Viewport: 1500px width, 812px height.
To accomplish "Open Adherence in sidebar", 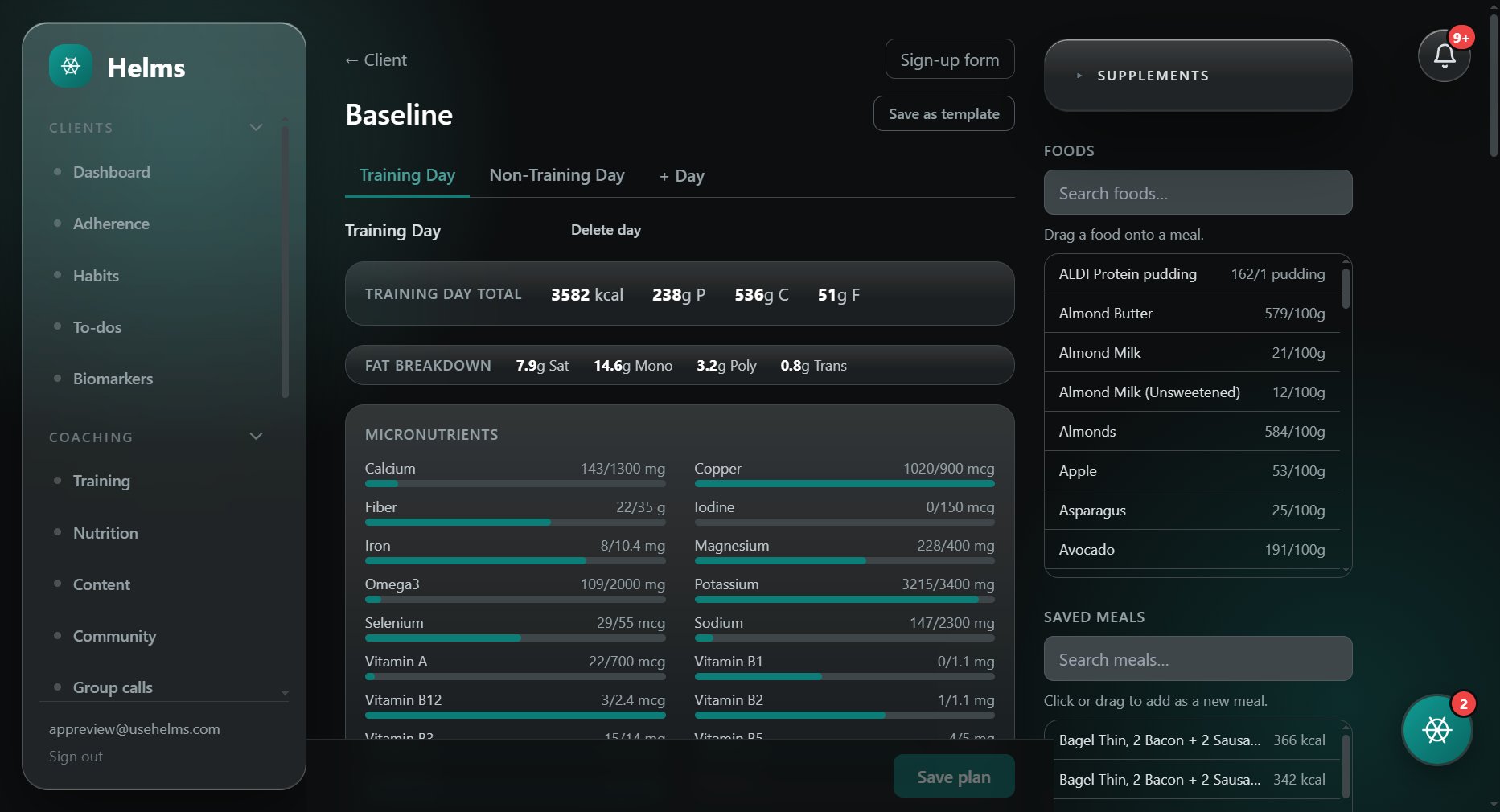I will (x=111, y=224).
